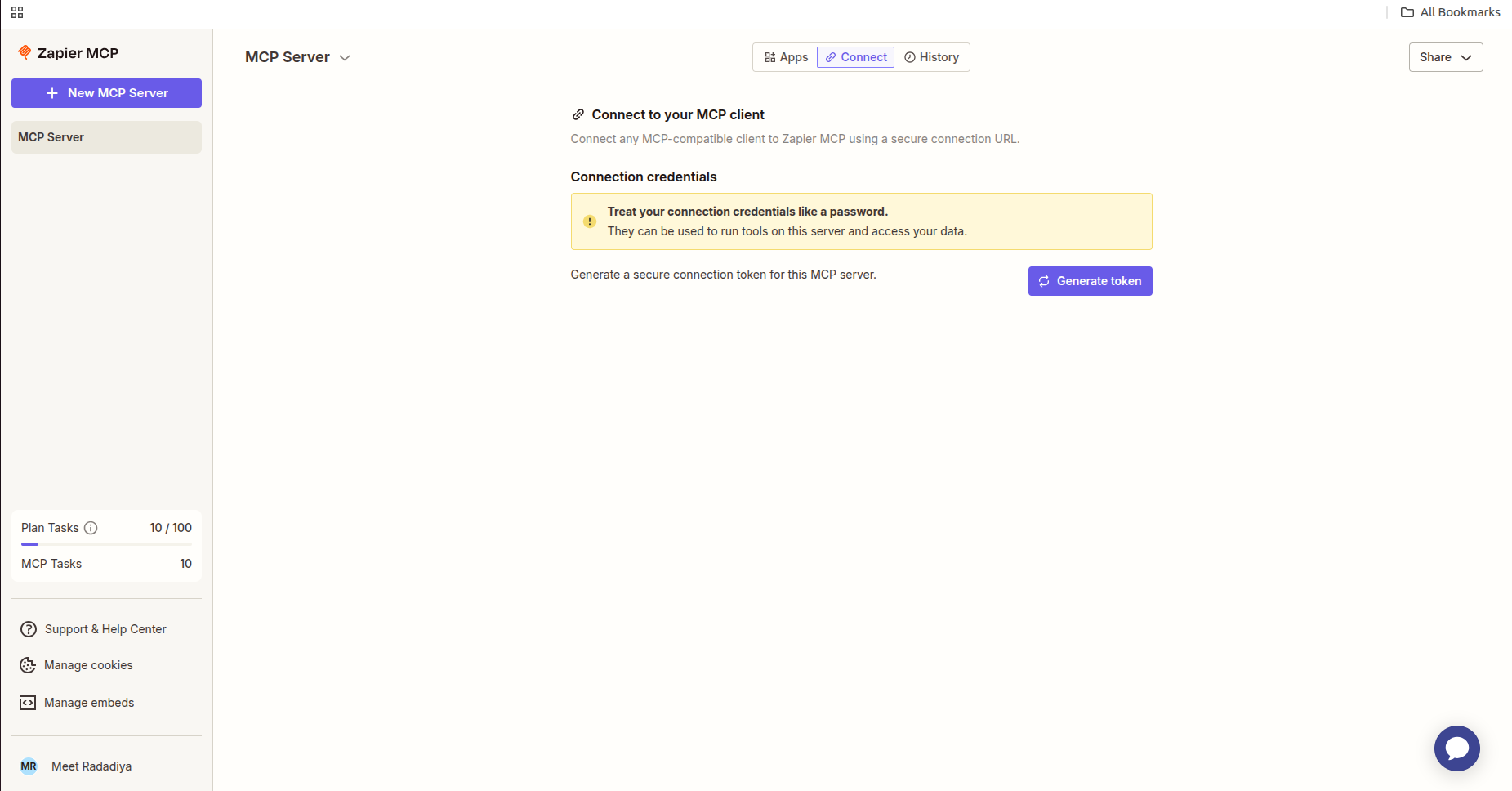Open the chat support bubble
This screenshot has width=1512, height=791.
click(1456, 749)
